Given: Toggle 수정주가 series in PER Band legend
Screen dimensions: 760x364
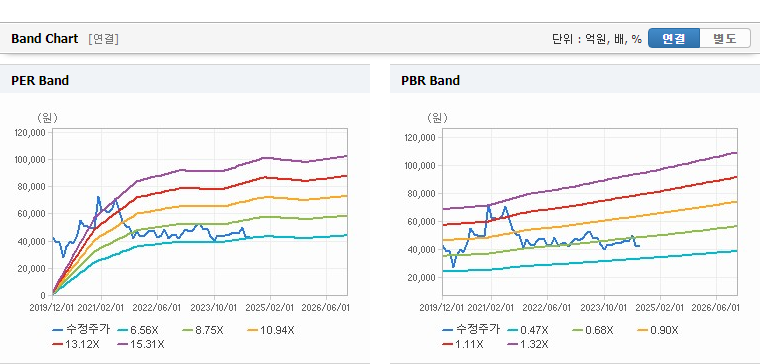Looking at the screenshot, I should tap(81, 330).
